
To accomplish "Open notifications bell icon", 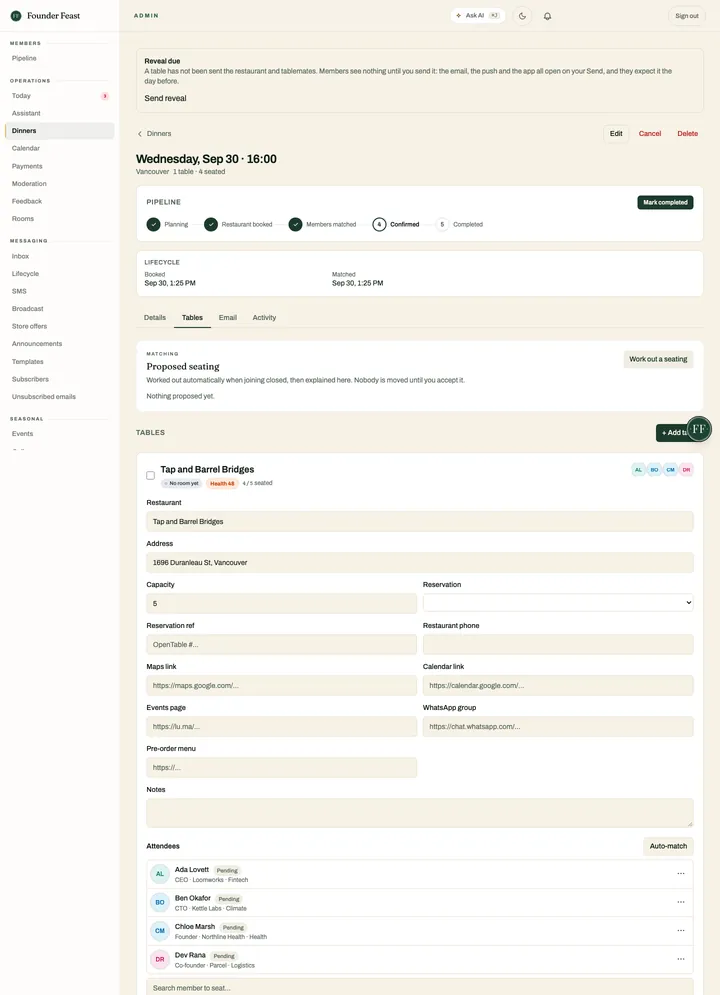I will tap(547, 16).
